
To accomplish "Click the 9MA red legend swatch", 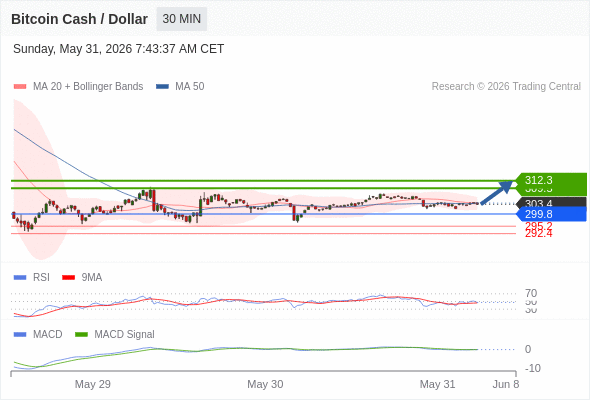I will 68,278.
